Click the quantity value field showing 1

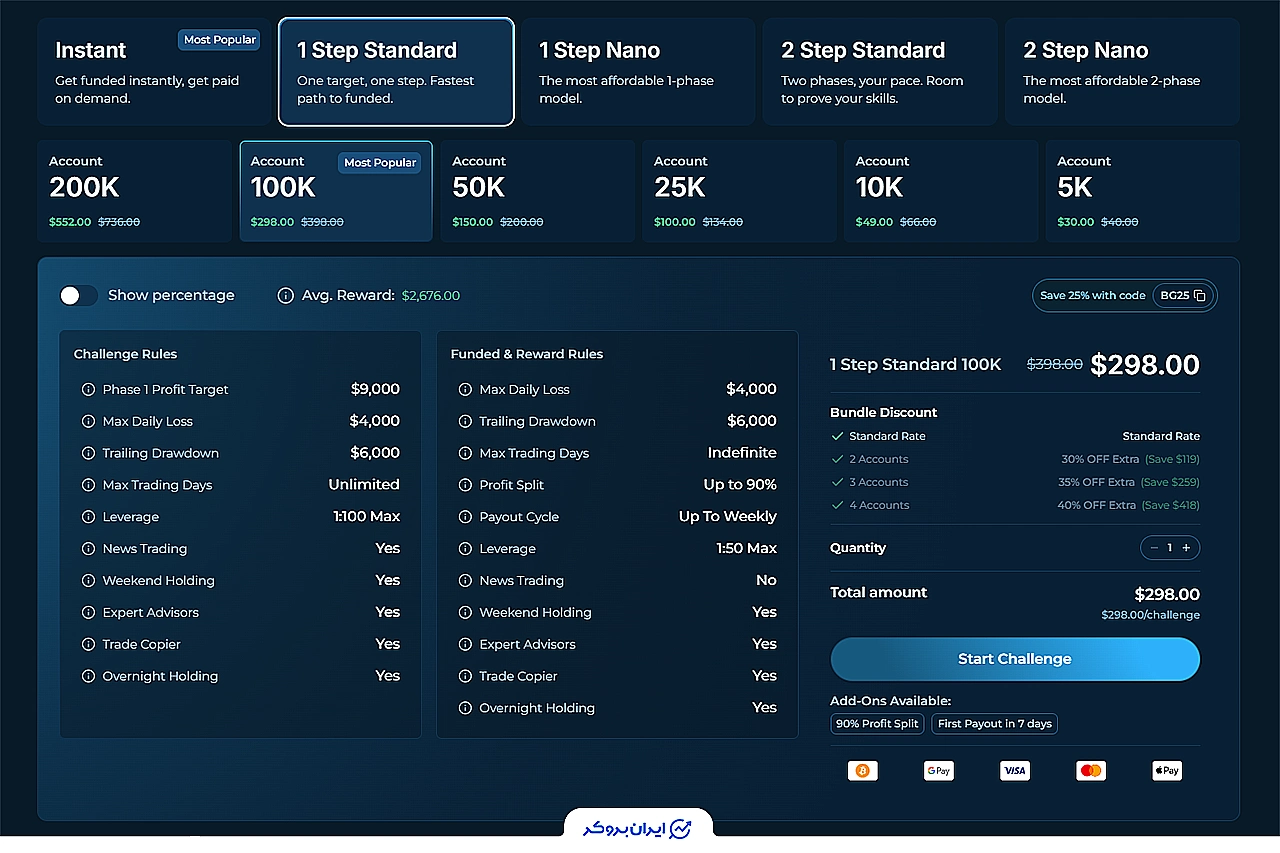tap(1170, 548)
